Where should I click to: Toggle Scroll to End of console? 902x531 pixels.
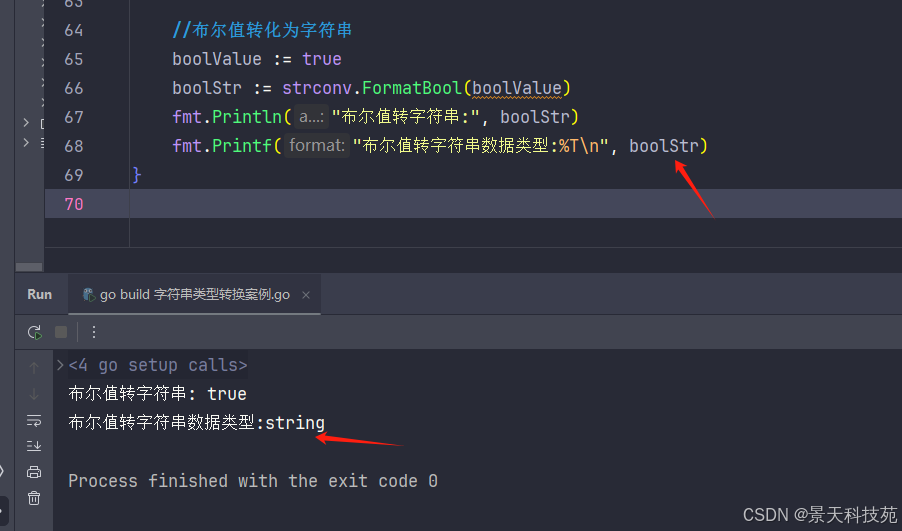click(x=34, y=446)
